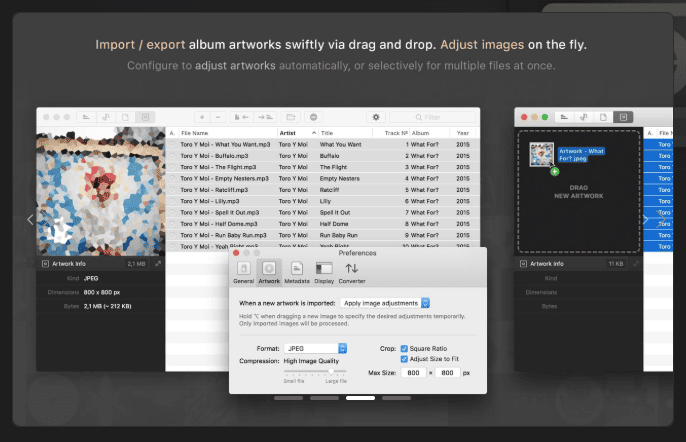
Task: Click the Max Size width field
Action: click(413, 373)
